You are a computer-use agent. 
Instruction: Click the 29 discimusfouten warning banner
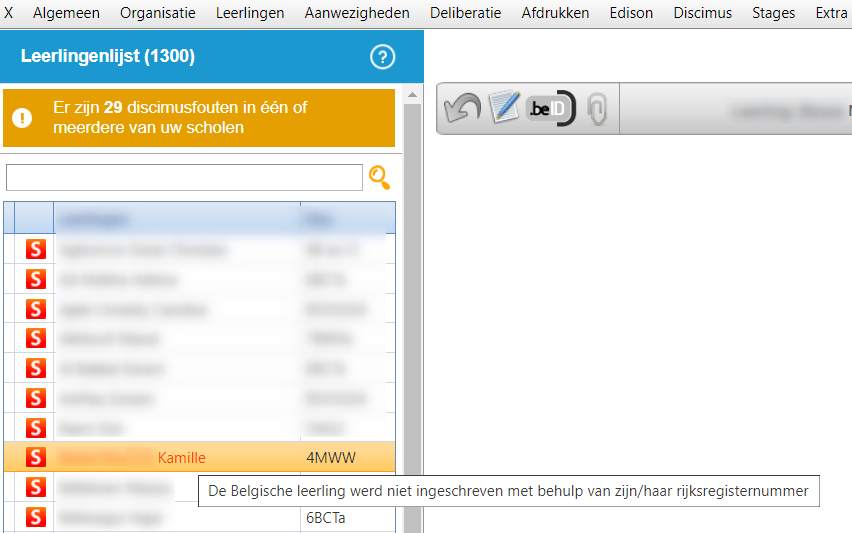click(200, 118)
